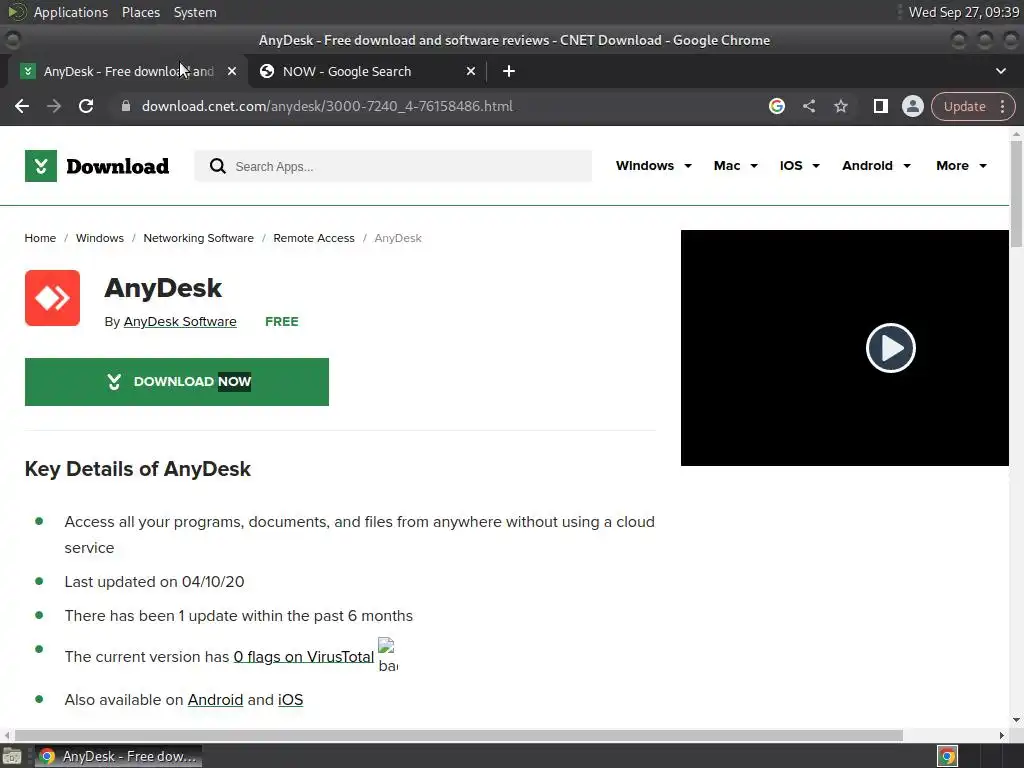
Task: Click the 'Last updated on 04/10/20' text
Action: coord(154,582)
